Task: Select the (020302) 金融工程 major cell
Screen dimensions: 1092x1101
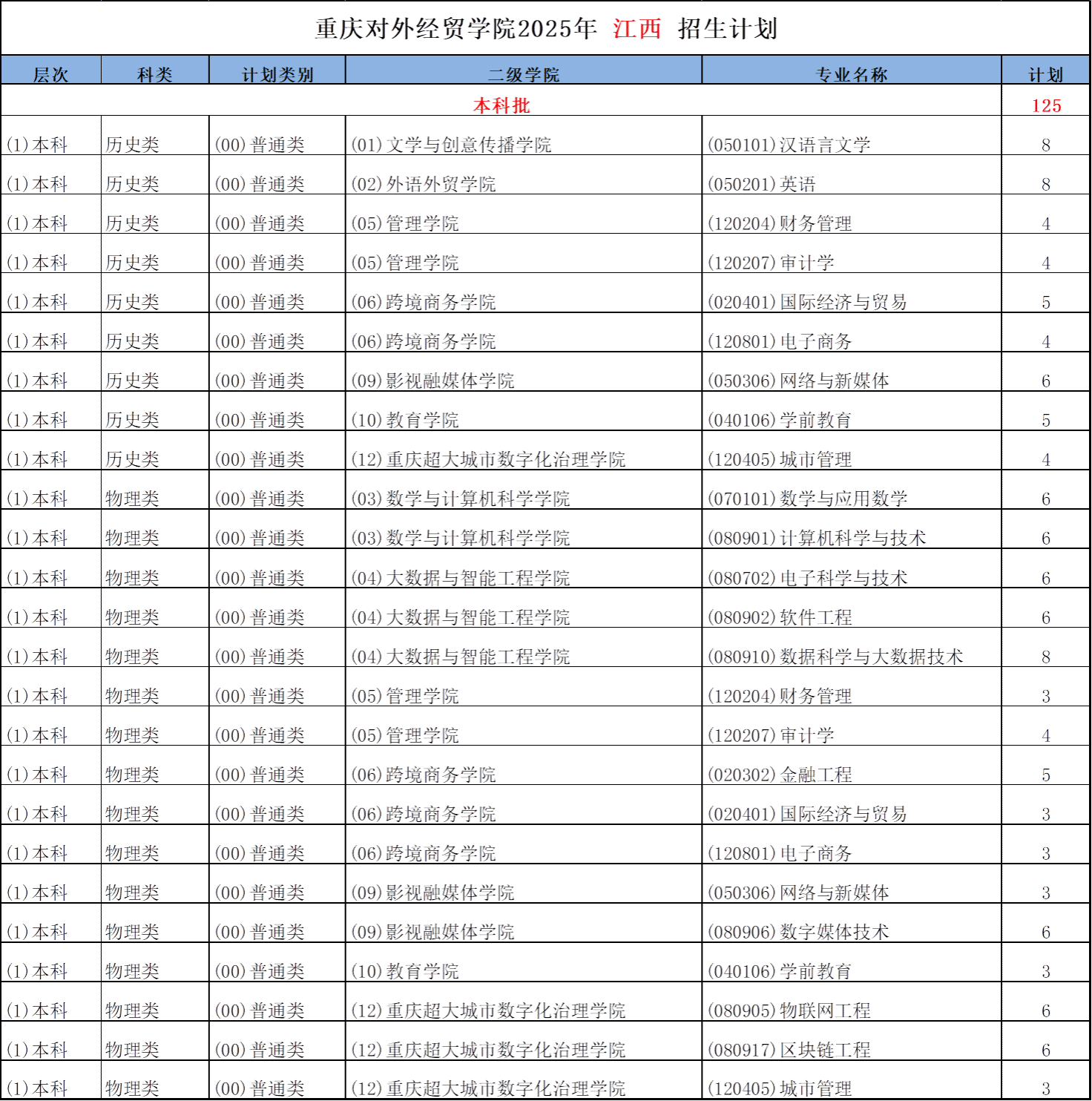Action: (780, 775)
